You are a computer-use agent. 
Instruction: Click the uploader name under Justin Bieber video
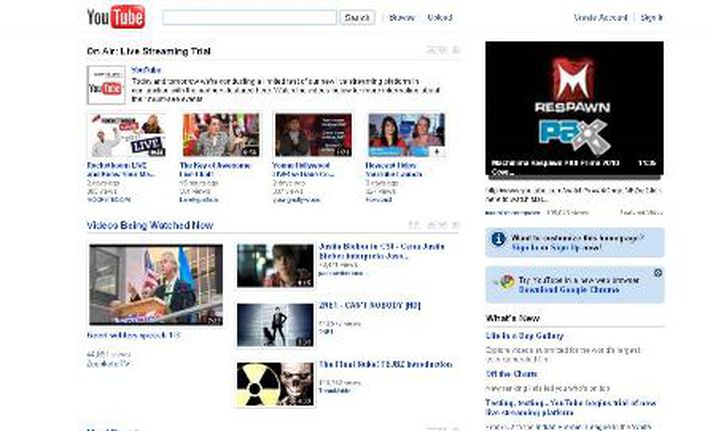pos(341,273)
